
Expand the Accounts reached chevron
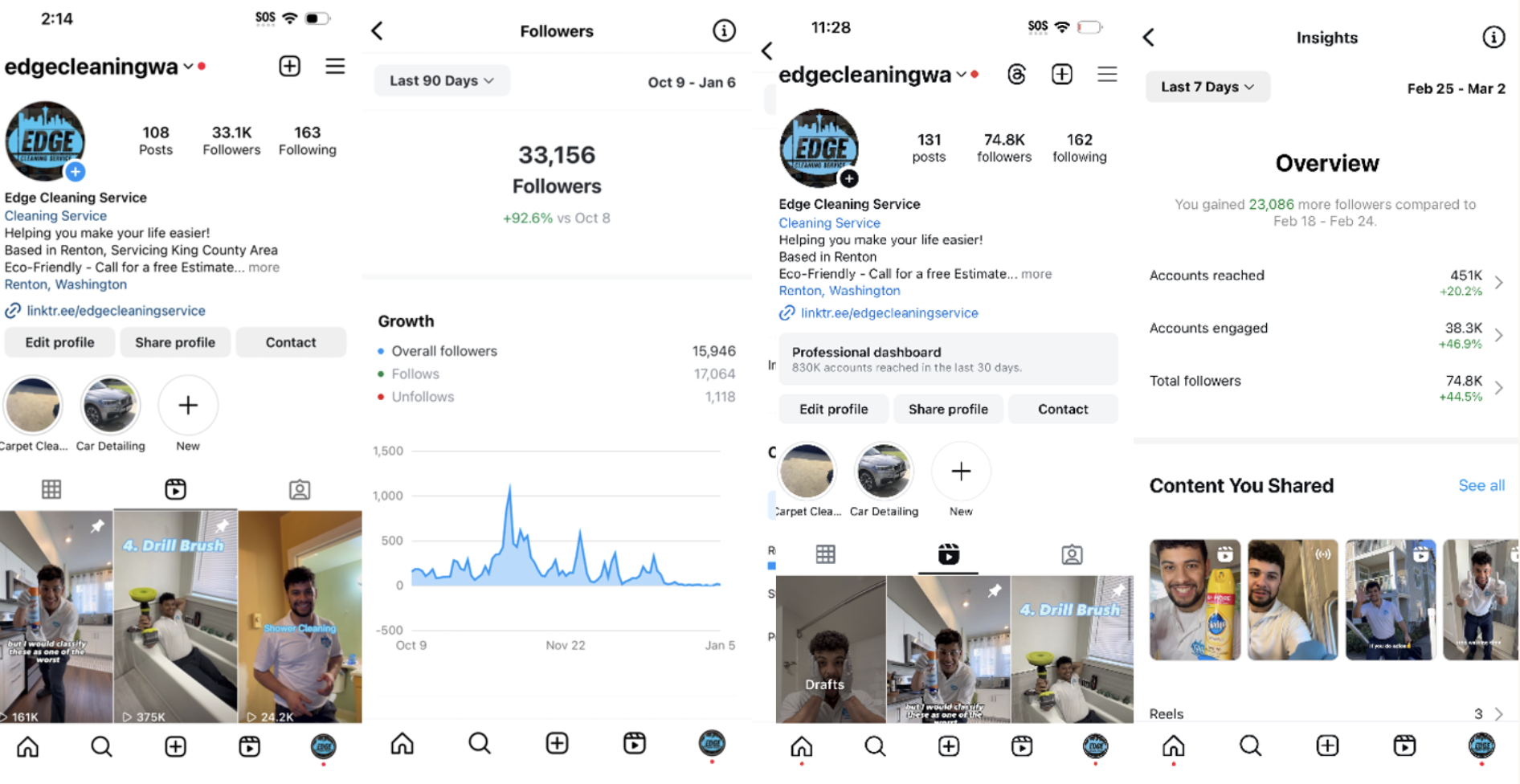click(x=1499, y=282)
